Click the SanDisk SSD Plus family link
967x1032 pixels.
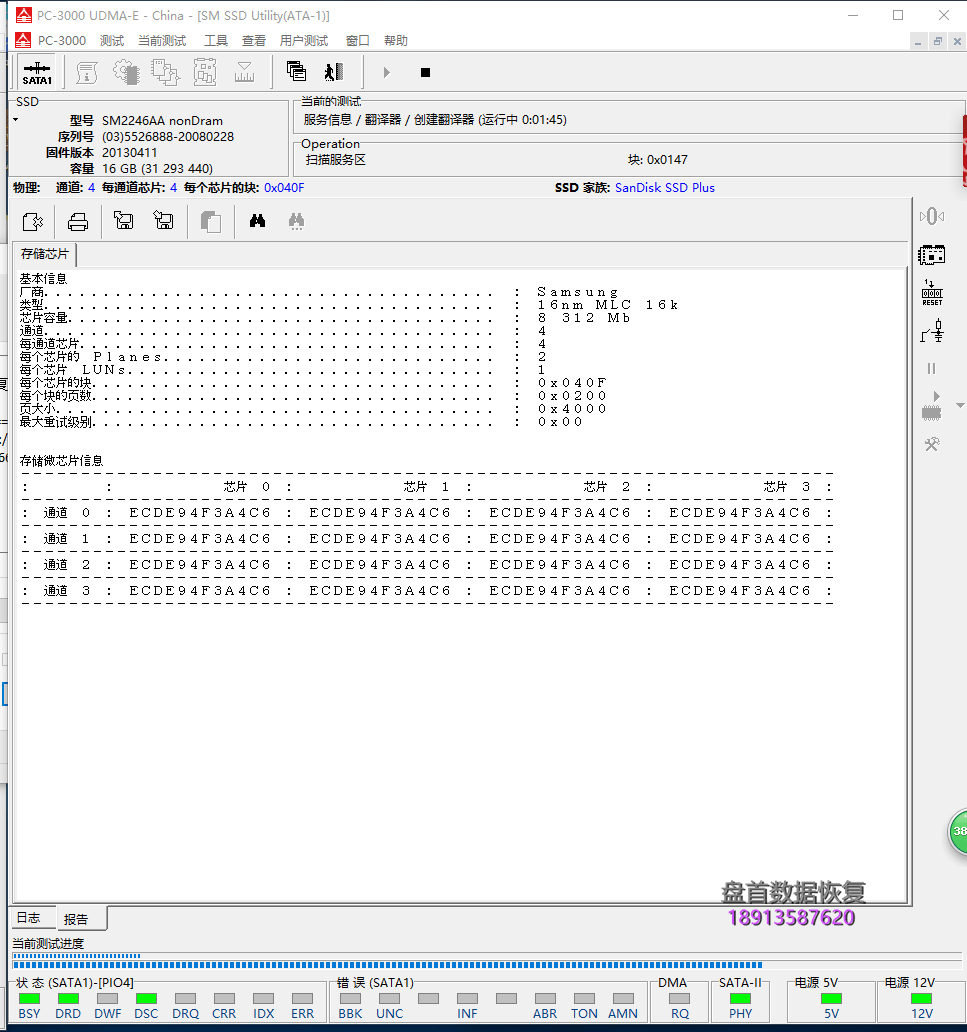[665, 188]
